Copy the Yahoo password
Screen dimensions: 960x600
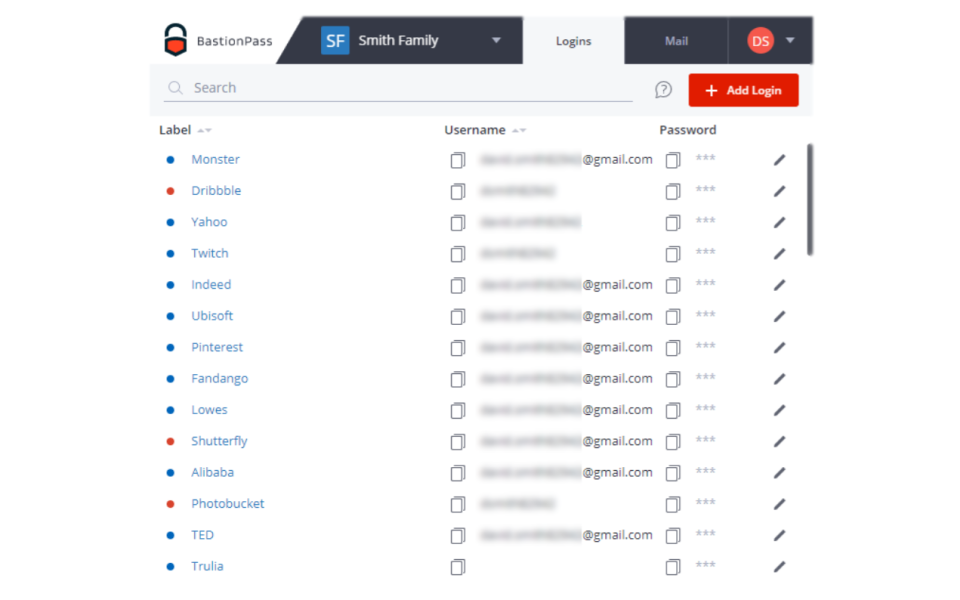672,223
